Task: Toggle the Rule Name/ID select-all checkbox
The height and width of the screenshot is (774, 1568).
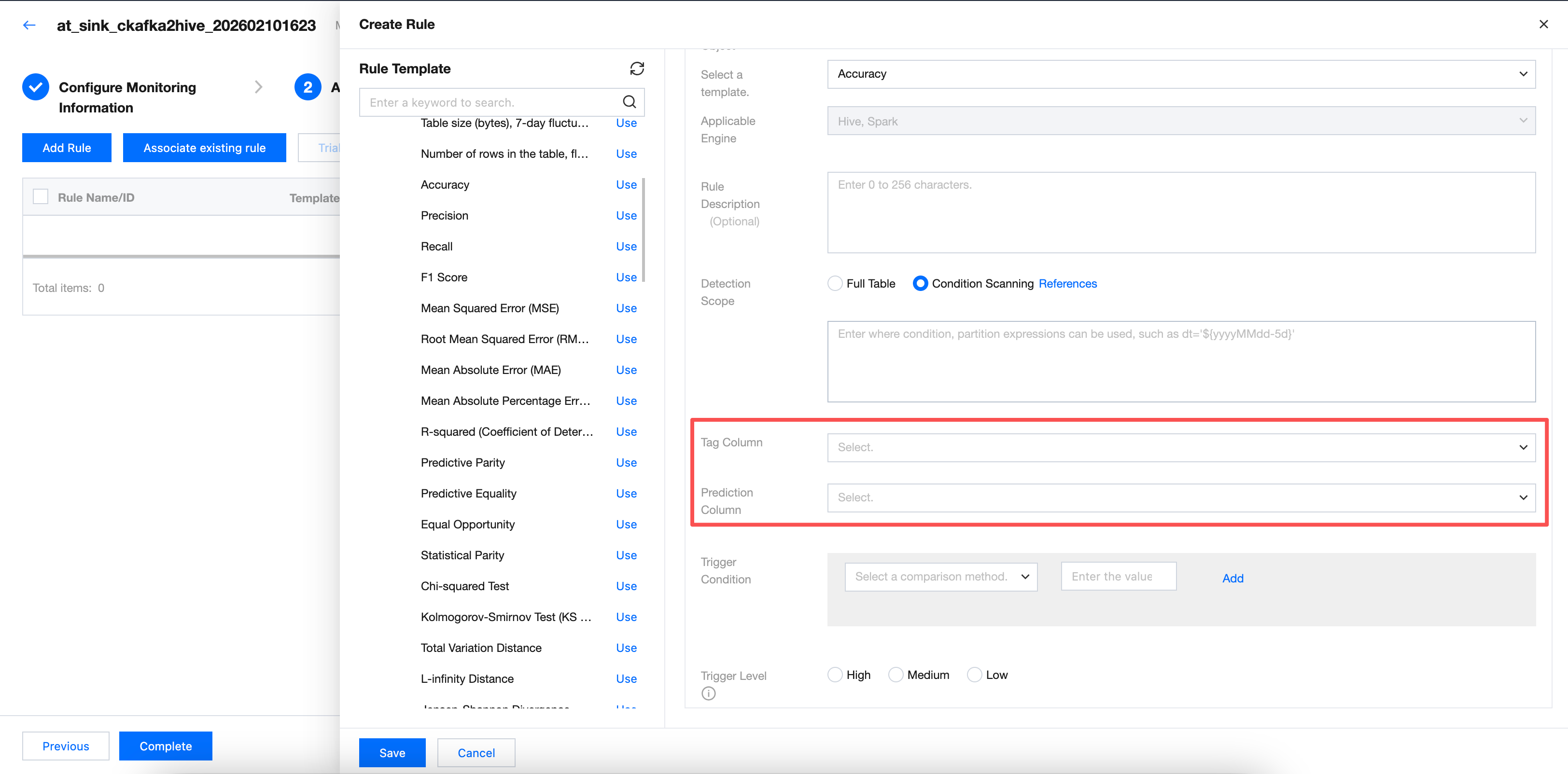Action: [41, 197]
